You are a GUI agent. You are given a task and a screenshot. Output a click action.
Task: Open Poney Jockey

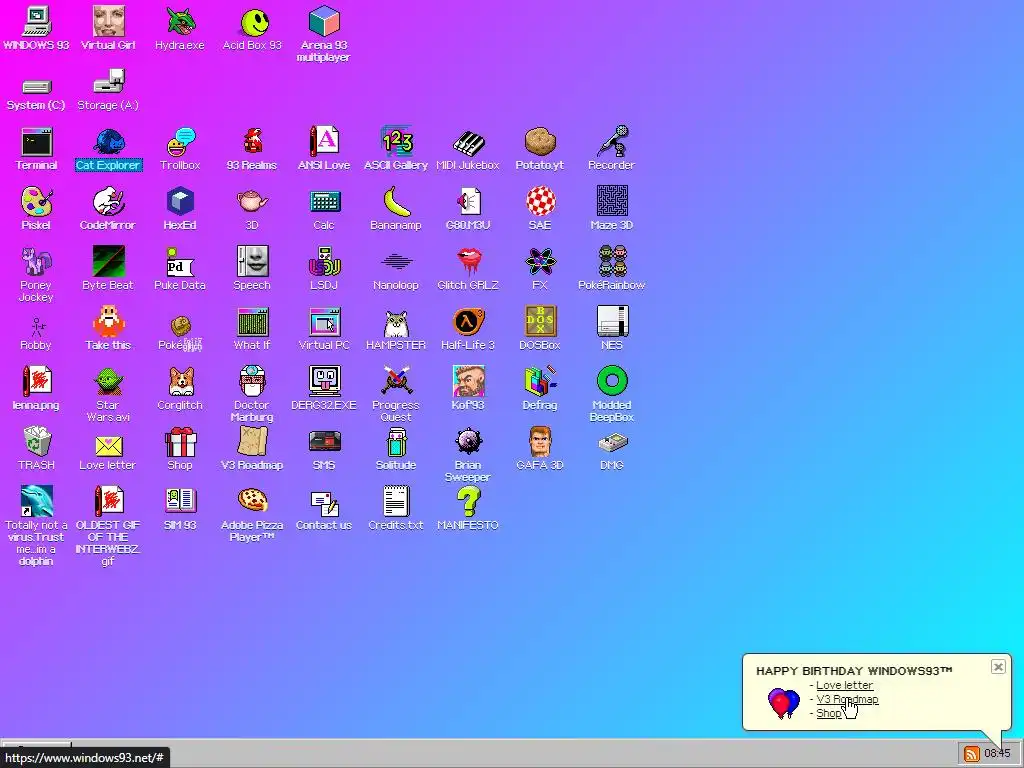[x=36, y=263]
